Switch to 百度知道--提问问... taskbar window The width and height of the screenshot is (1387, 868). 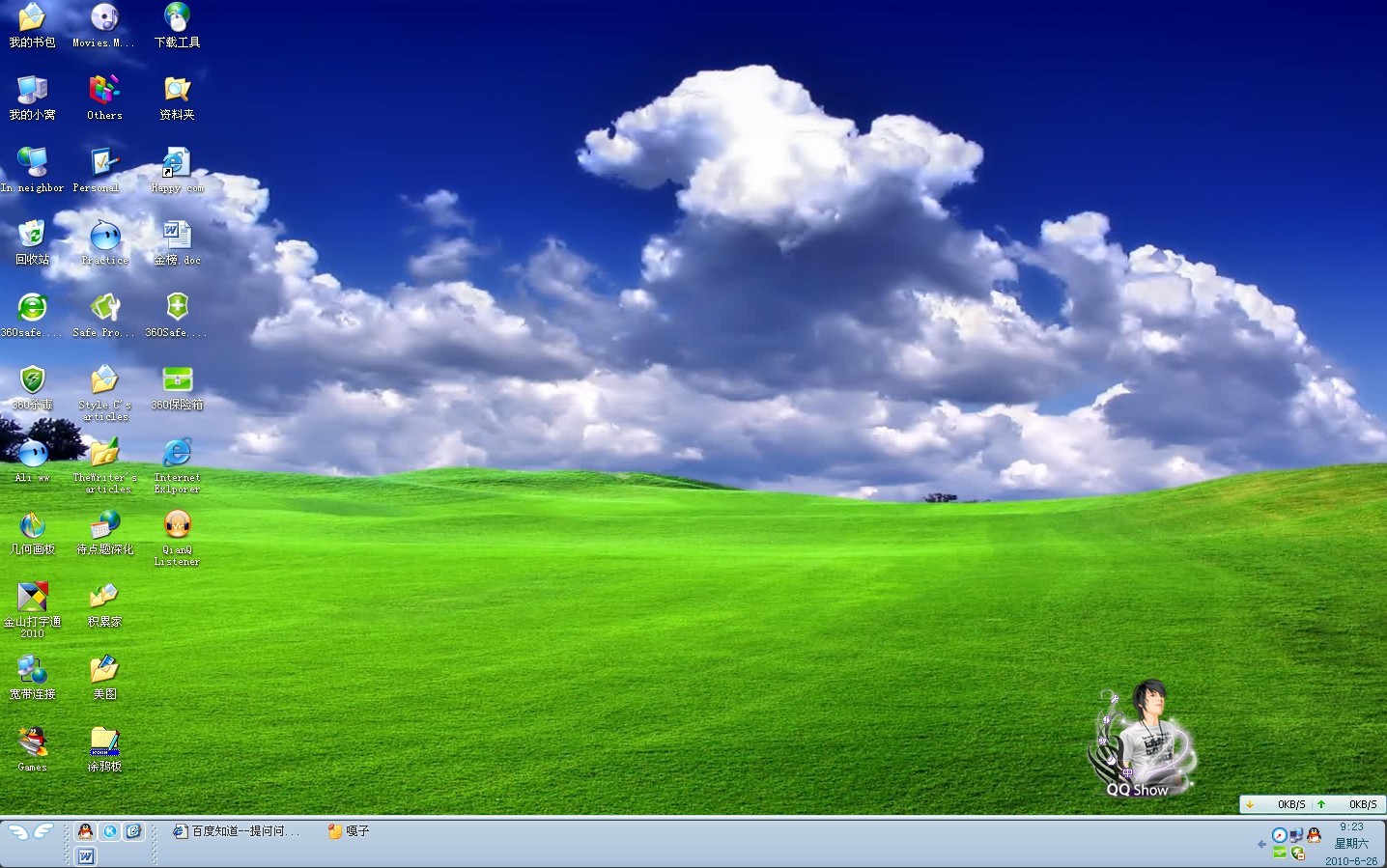pos(237,831)
